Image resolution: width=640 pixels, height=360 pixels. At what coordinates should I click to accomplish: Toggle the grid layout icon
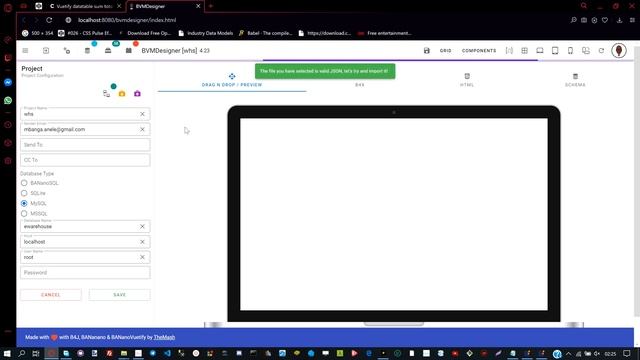click(x=524, y=51)
